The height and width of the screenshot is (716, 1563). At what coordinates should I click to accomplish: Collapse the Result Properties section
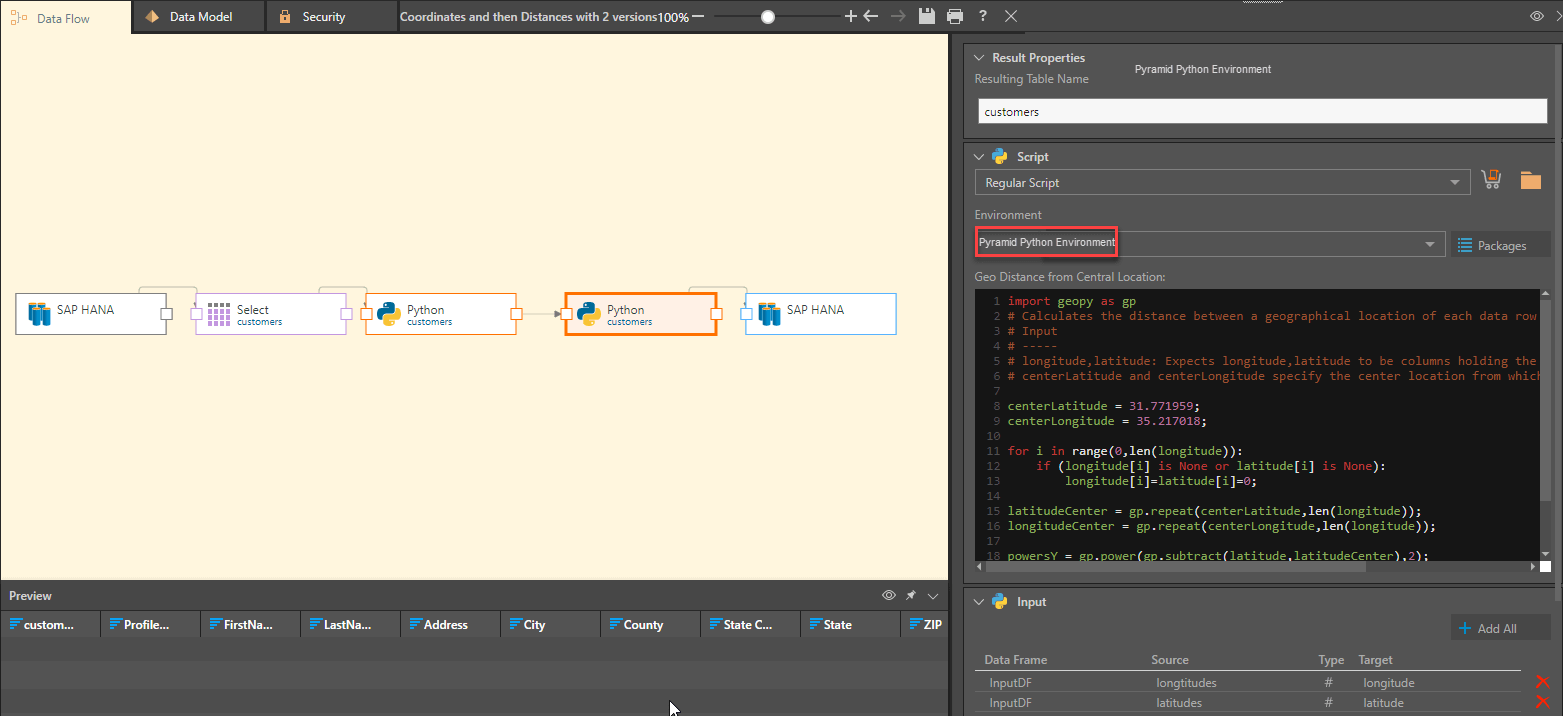[978, 58]
